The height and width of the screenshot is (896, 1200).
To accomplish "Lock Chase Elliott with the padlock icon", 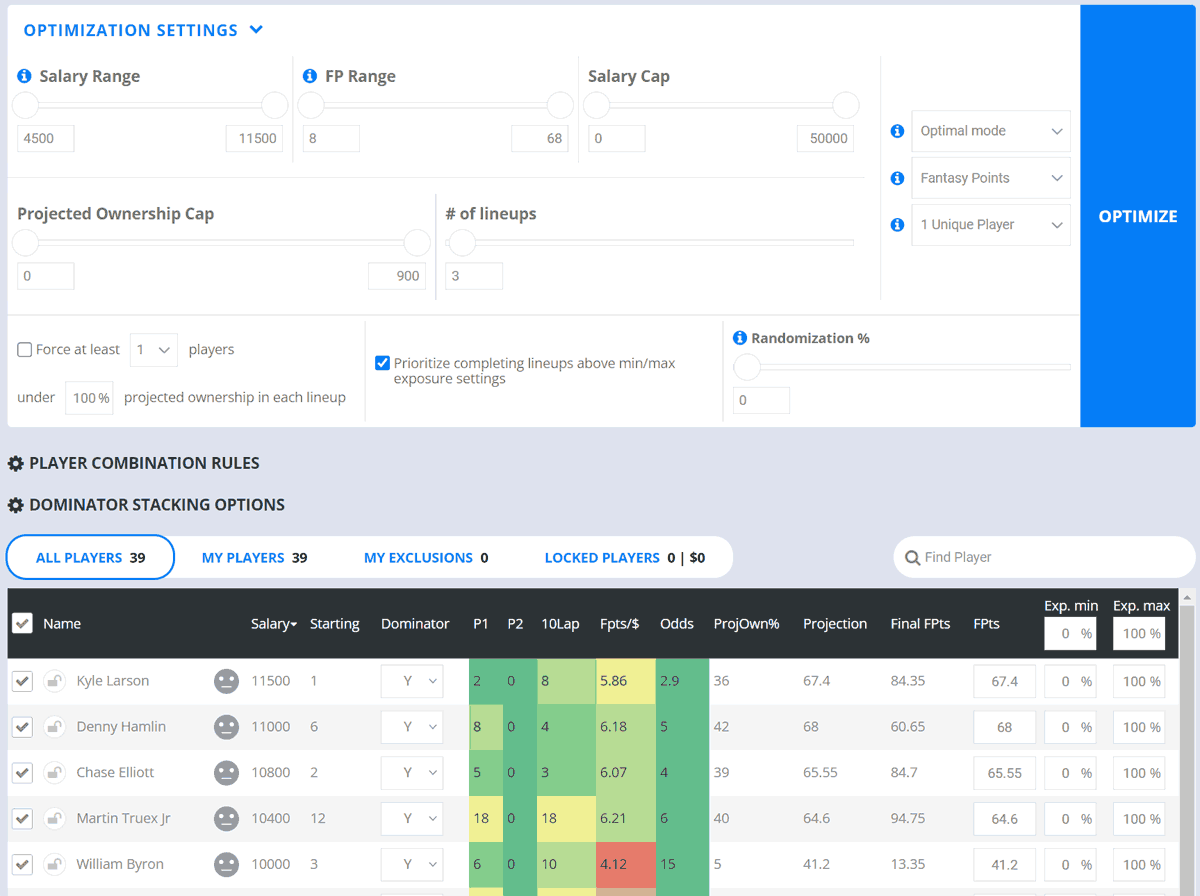I will [x=54, y=773].
